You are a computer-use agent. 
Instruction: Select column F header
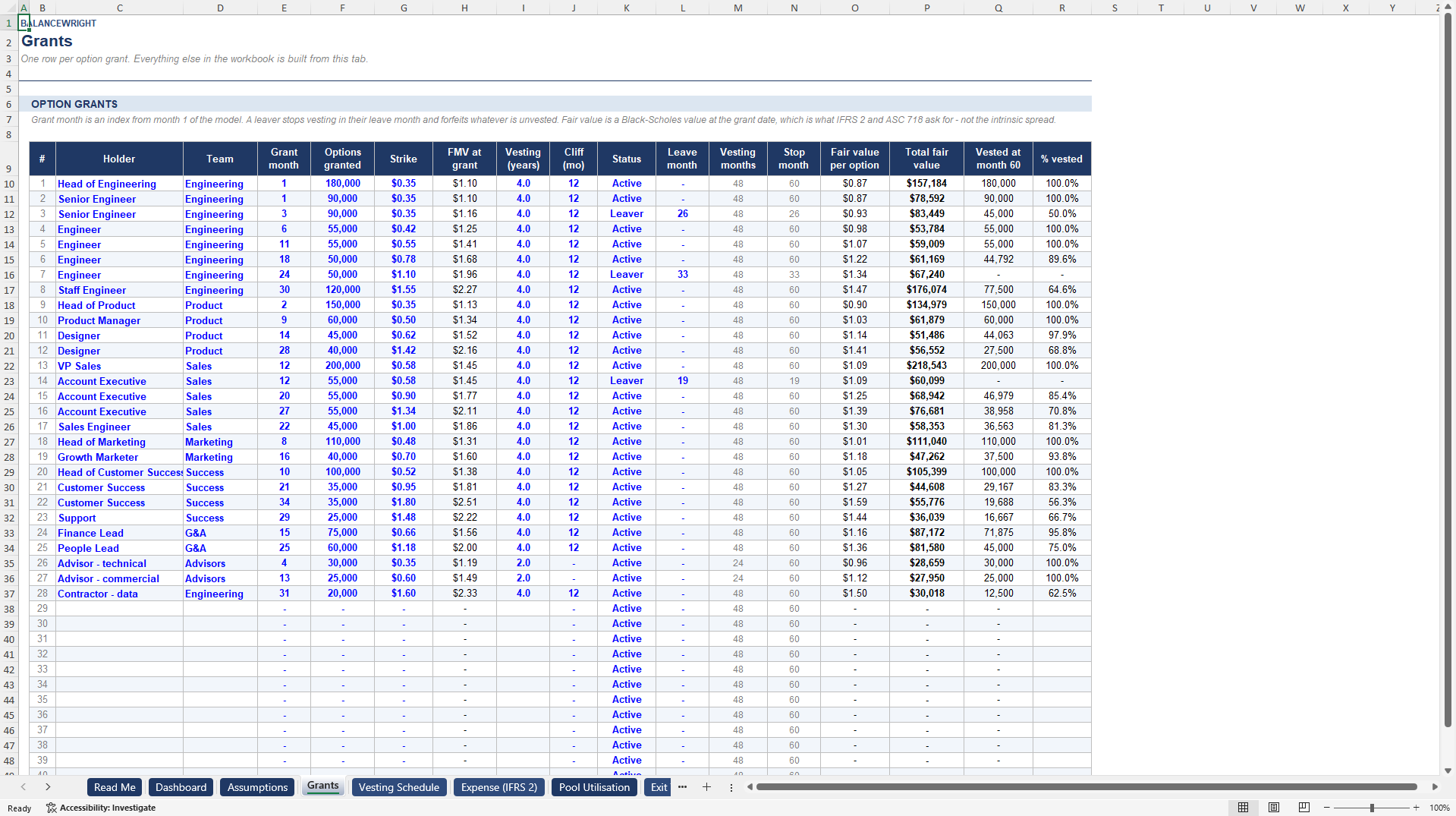342,8
